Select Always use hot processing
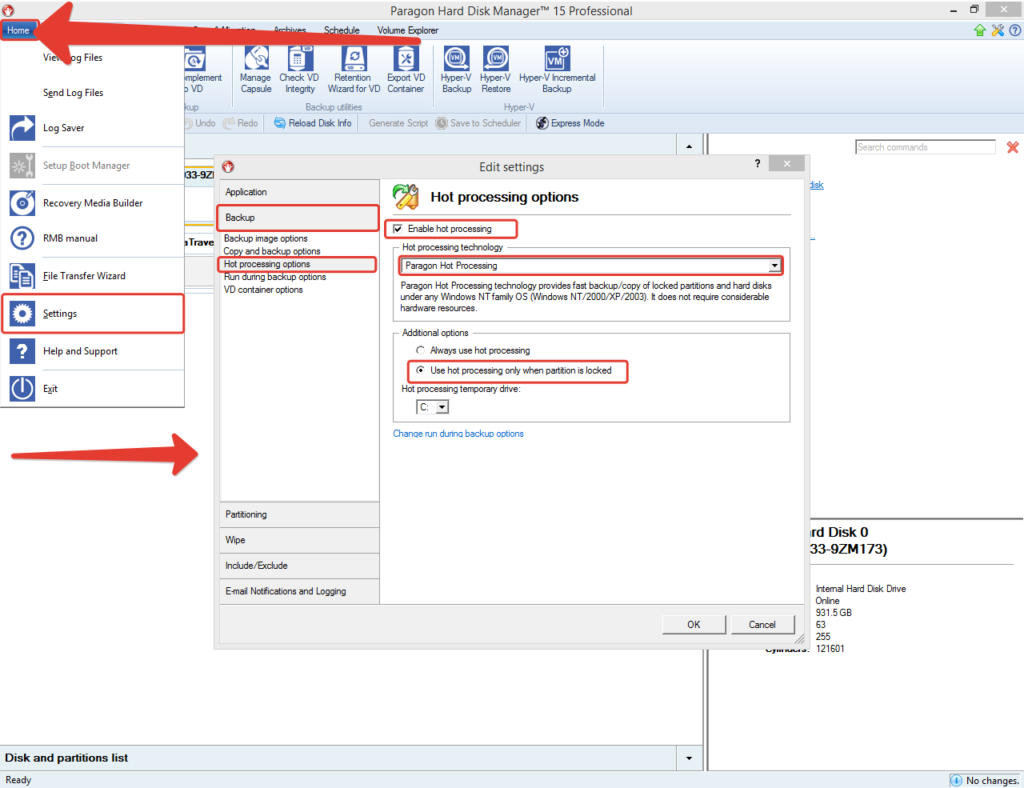The height and width of the screenshot is (788, 1024). point(420,352)
